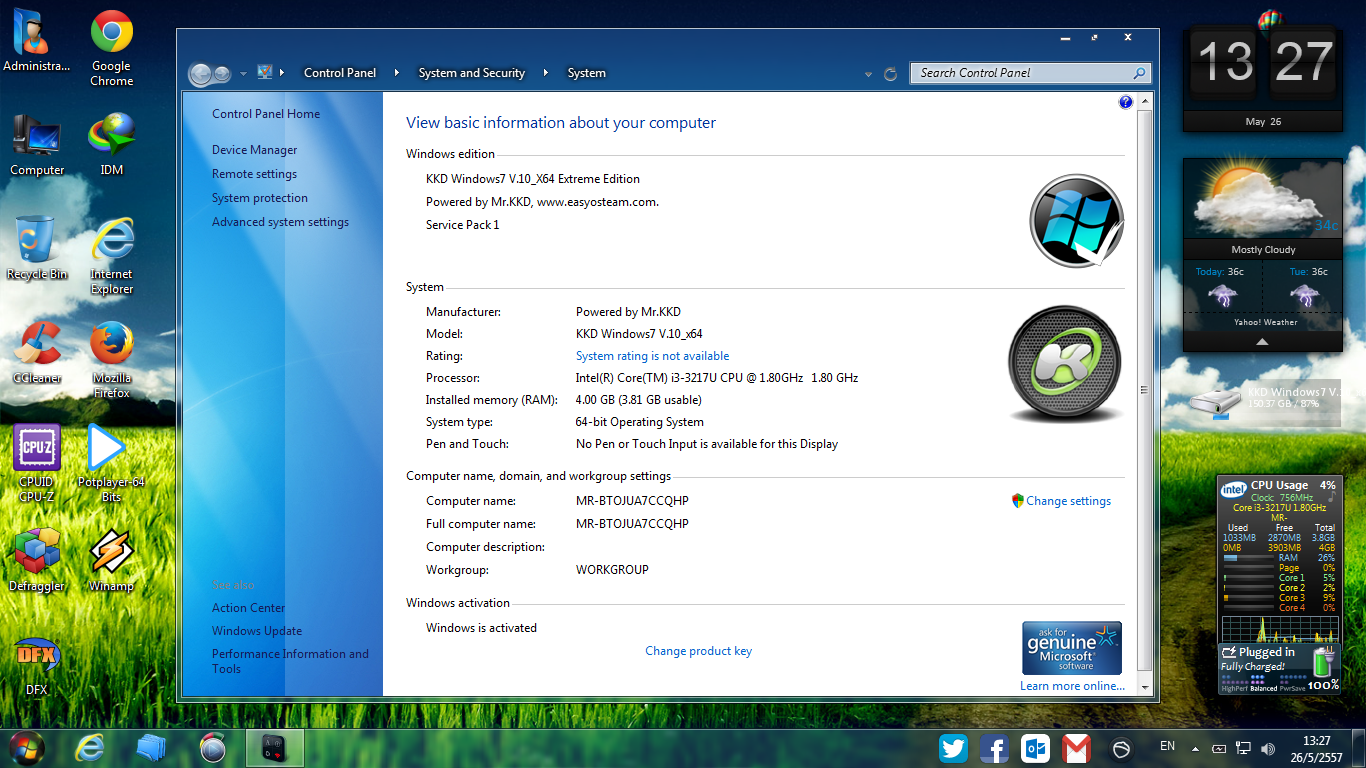
Task: Open the Windows Start menu orb
Action: (27, 747)
